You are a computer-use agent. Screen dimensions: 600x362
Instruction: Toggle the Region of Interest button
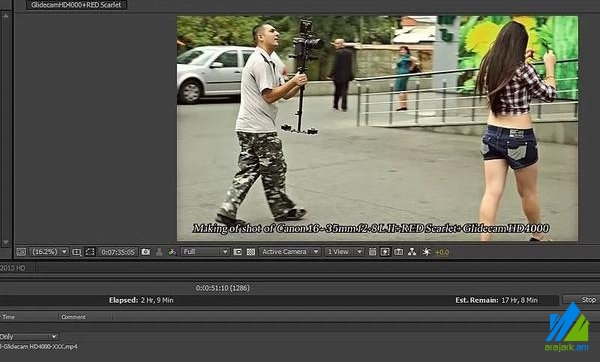click(238, 252)
